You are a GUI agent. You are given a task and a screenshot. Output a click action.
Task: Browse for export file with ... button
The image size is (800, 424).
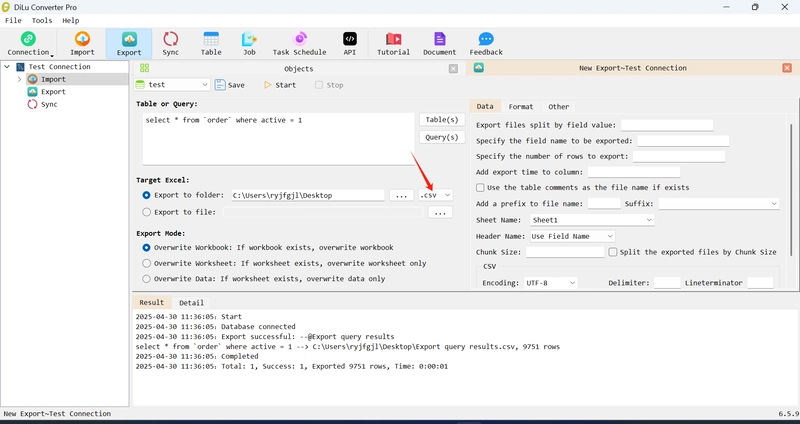[440, 212]
